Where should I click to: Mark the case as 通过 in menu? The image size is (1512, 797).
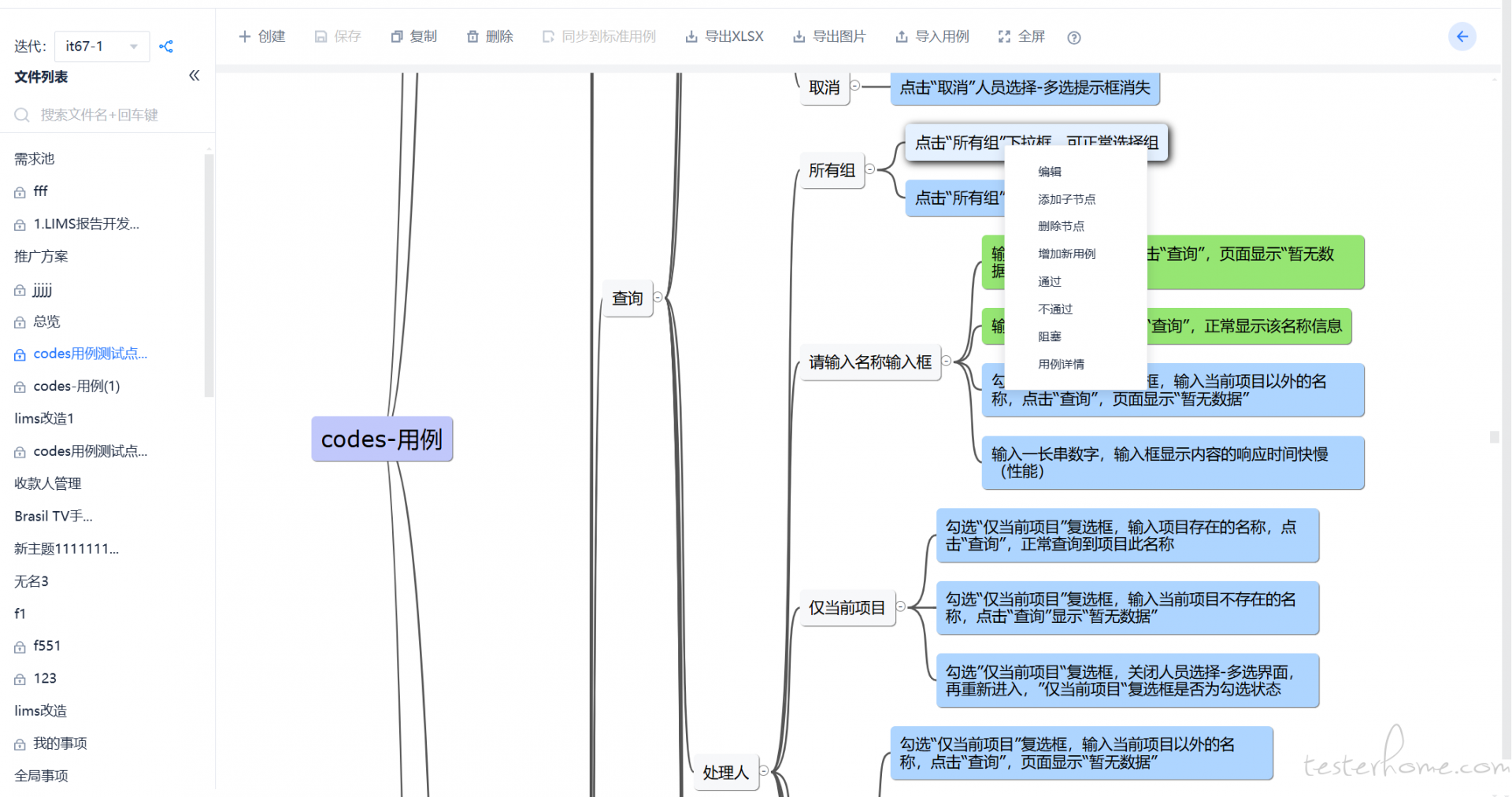1049,281
